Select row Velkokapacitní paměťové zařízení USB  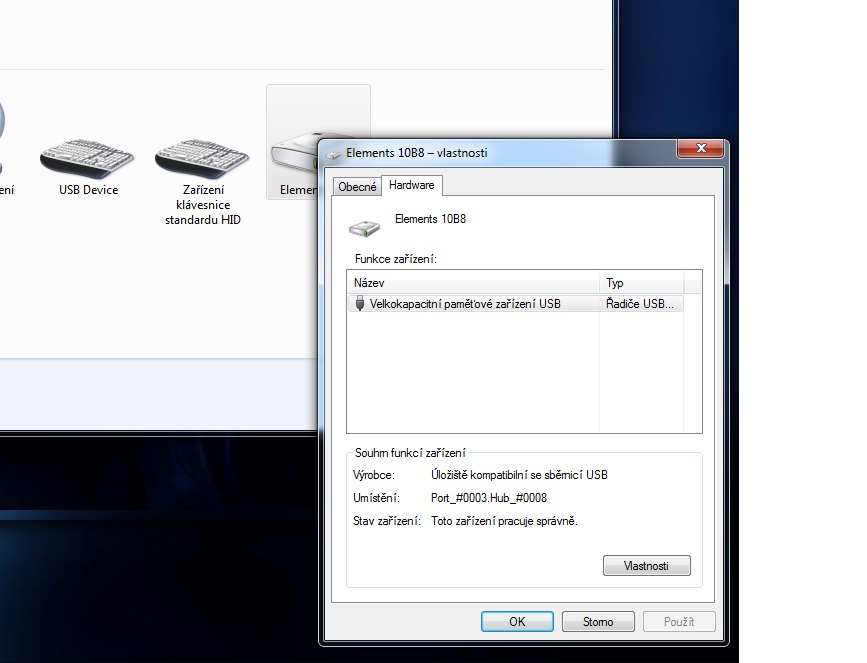(x=516, y=304)
